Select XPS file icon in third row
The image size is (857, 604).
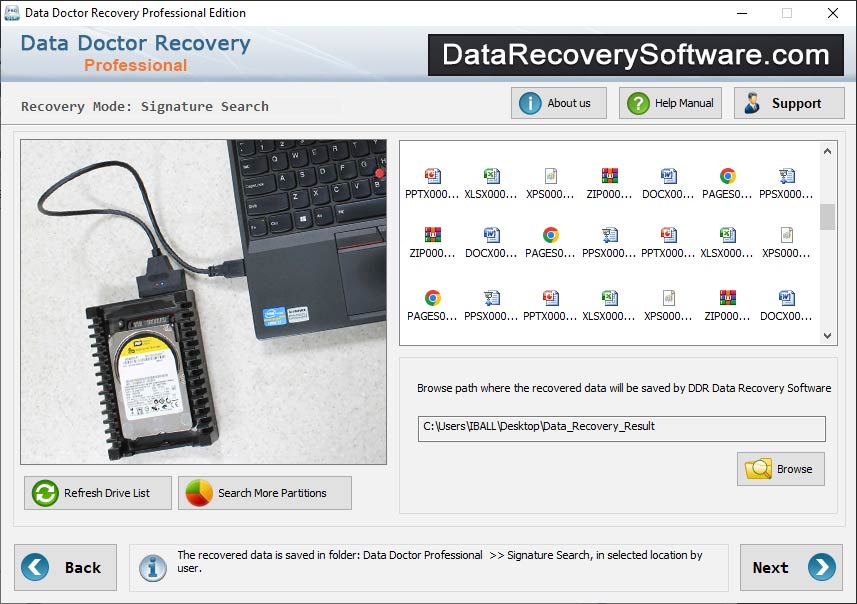(x=668, y=297)
